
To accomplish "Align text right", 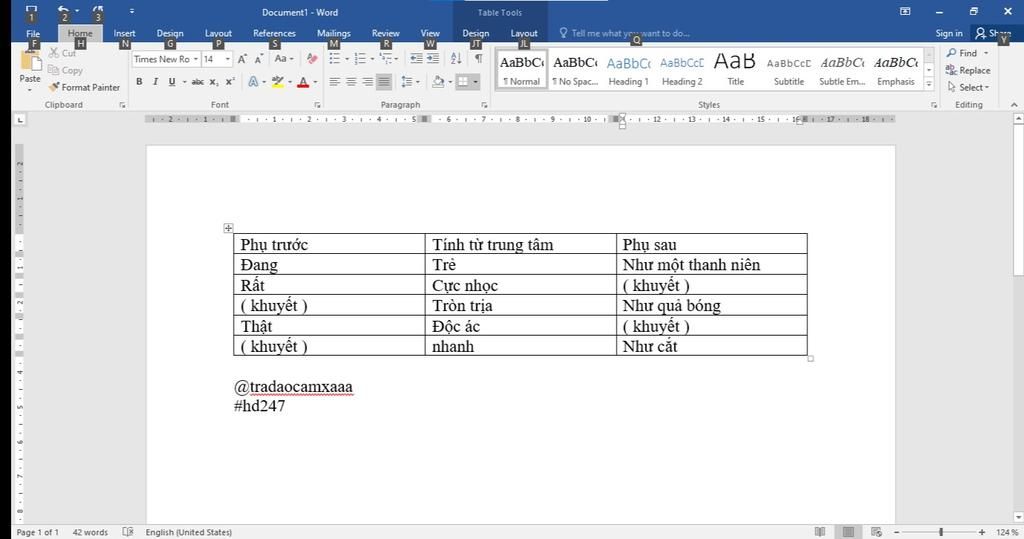I will (x=368, y=82).
